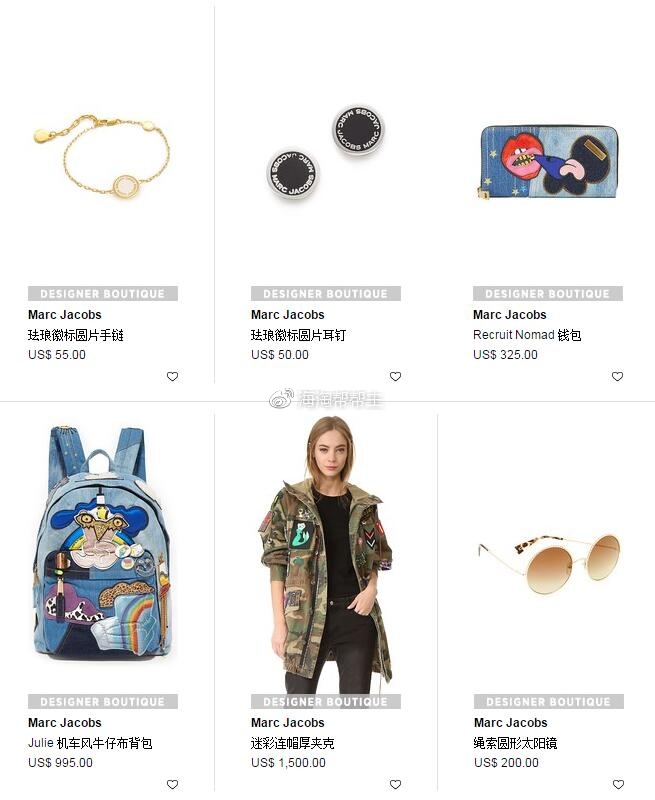Open Recruit Nomad 钱包 product title link

527,335
